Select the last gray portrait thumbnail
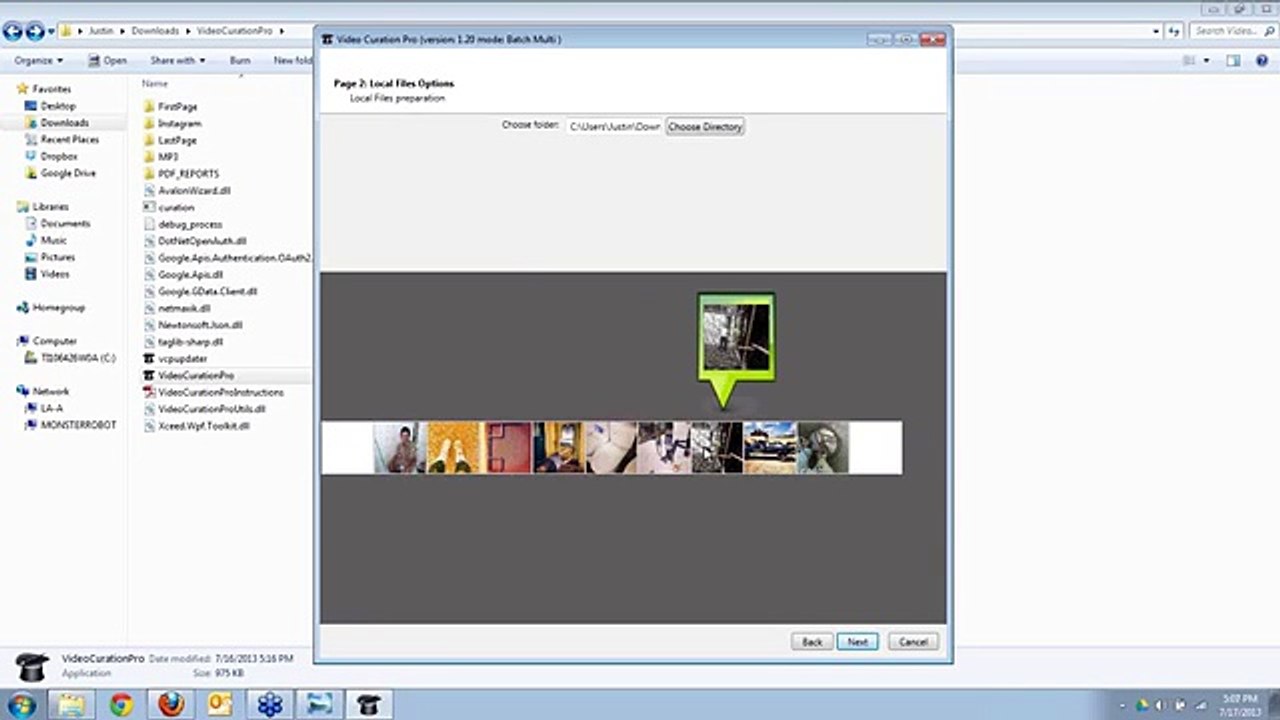This screenshot has width=1280, height=720. pos(823,447)
